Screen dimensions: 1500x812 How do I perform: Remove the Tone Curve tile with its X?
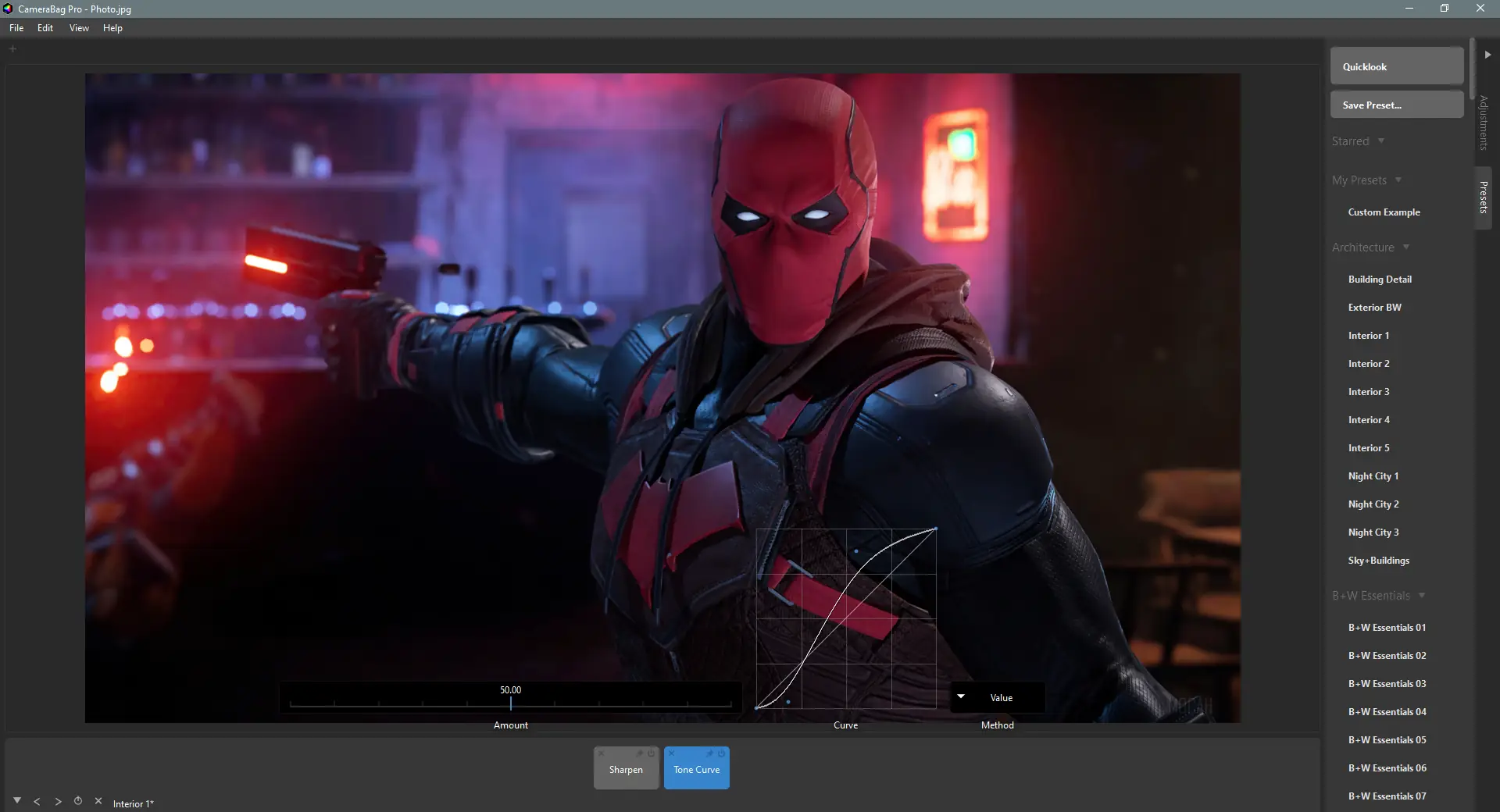[672, 754]
